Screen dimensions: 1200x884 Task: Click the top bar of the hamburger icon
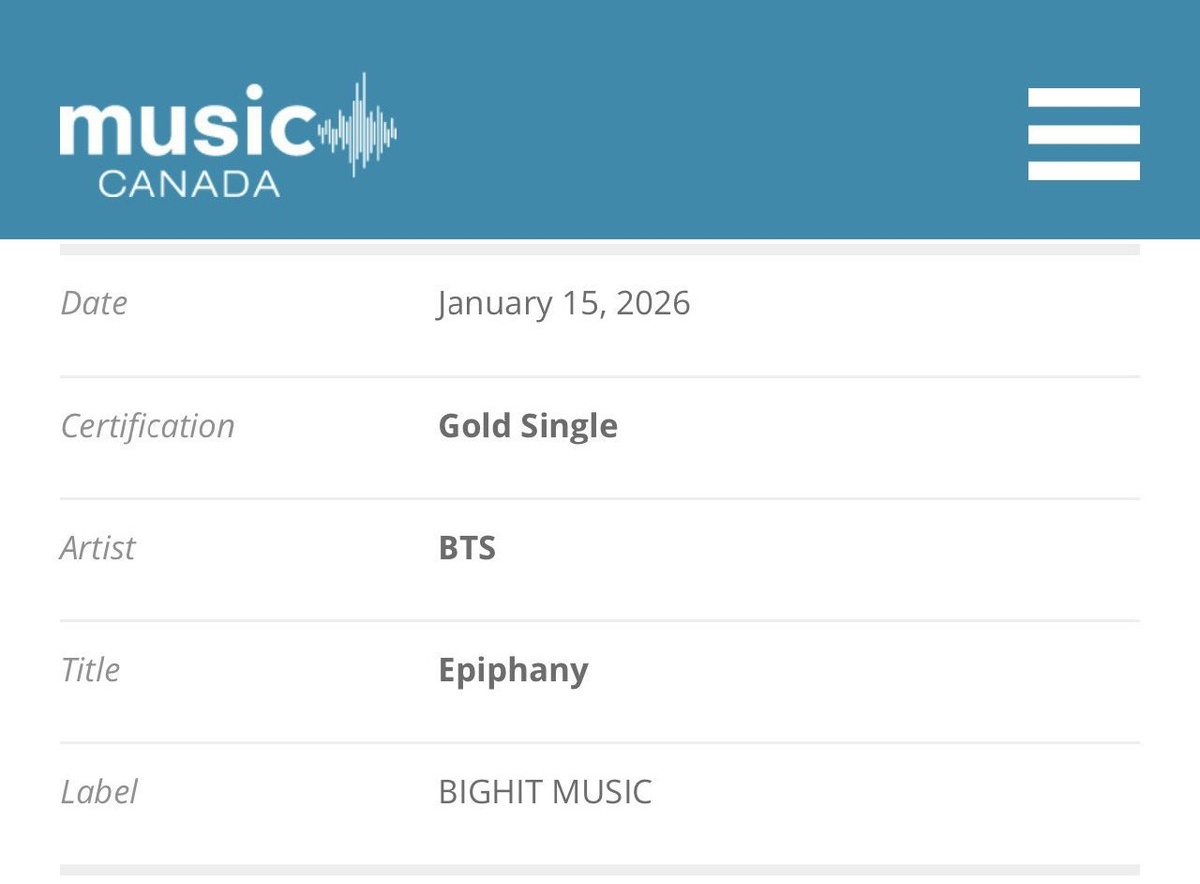click(x=1084, y=97)
